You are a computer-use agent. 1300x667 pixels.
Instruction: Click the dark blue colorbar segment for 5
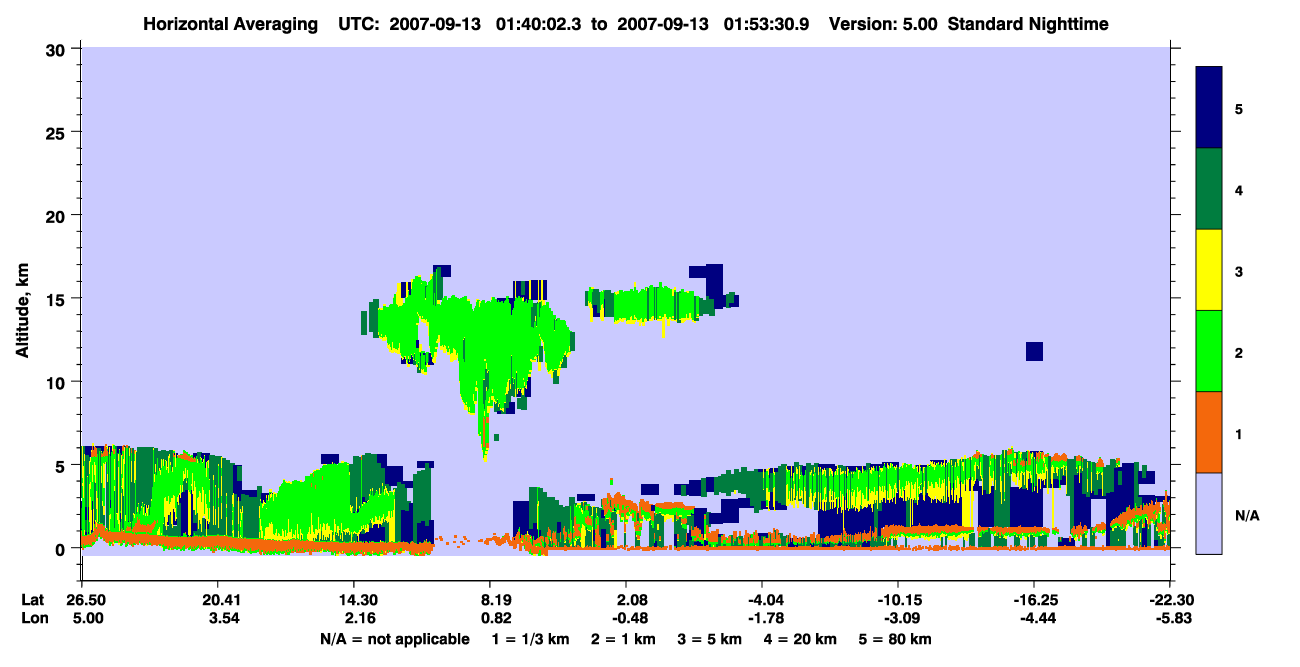(1209, 108)
